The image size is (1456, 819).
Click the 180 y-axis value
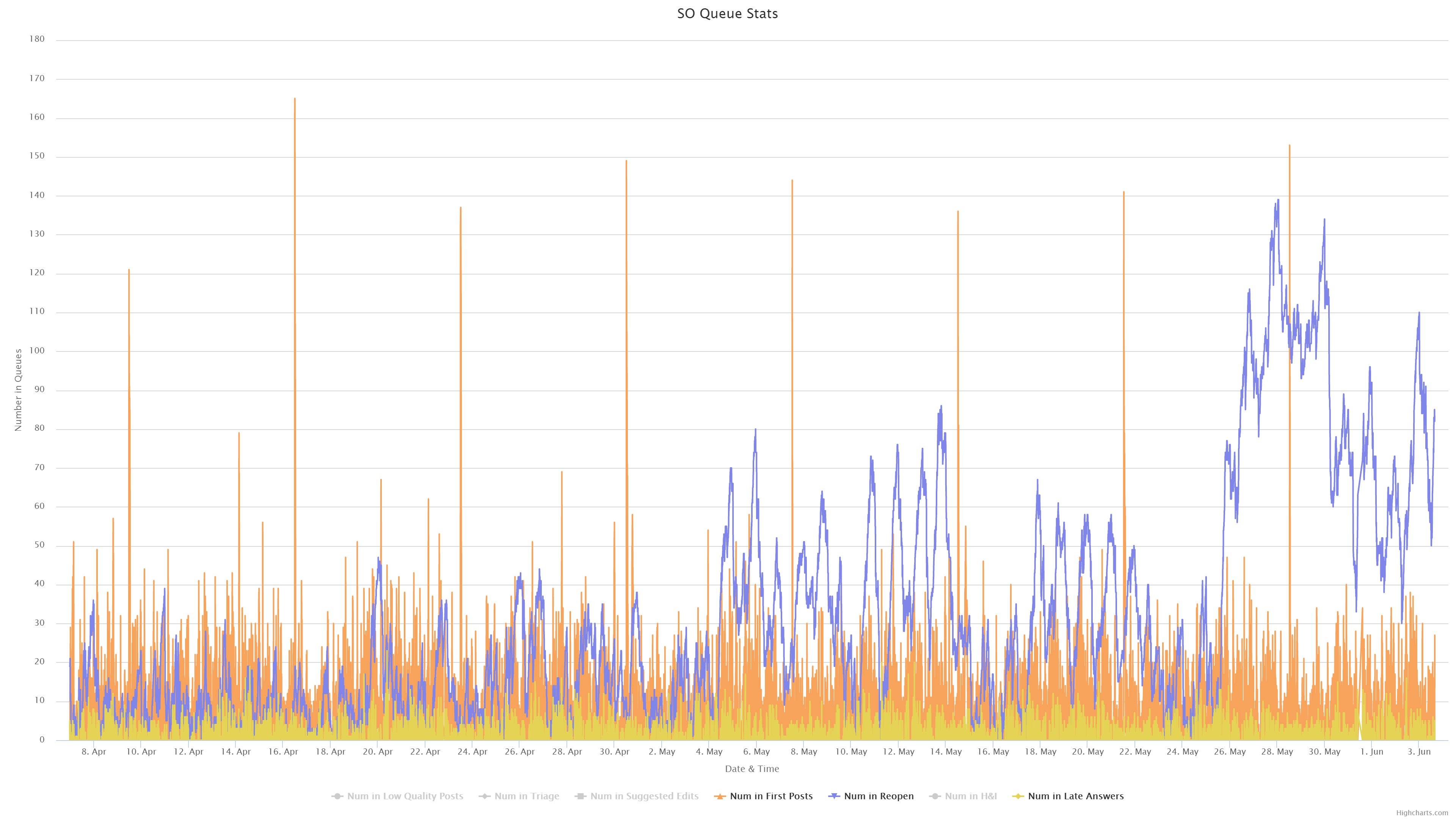pos(37,39)
